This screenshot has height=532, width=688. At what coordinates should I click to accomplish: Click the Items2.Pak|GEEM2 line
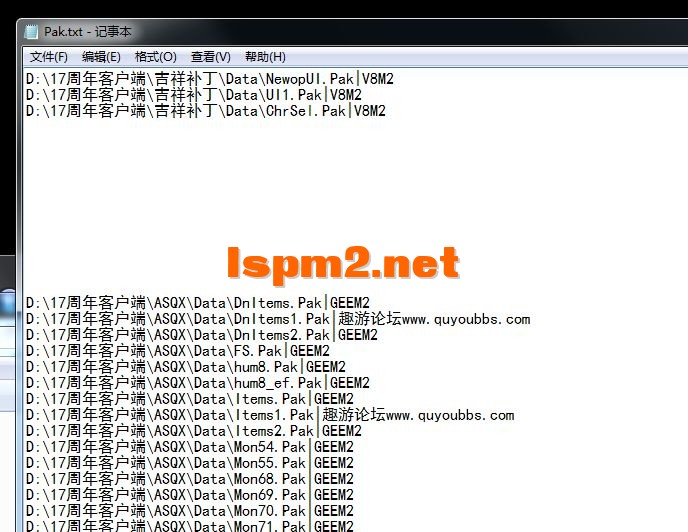[x=194, y=431]
